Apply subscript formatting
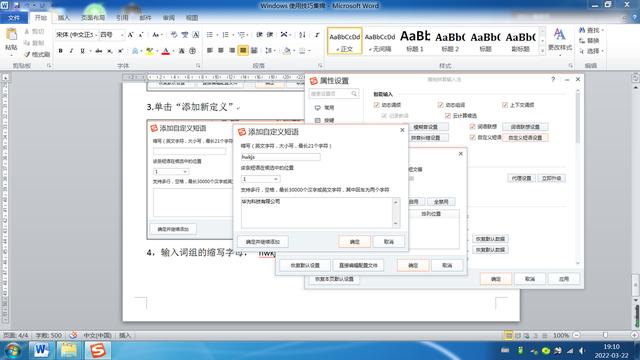The image size is (640, 360). pyautogui.click(x=110, y=51)
